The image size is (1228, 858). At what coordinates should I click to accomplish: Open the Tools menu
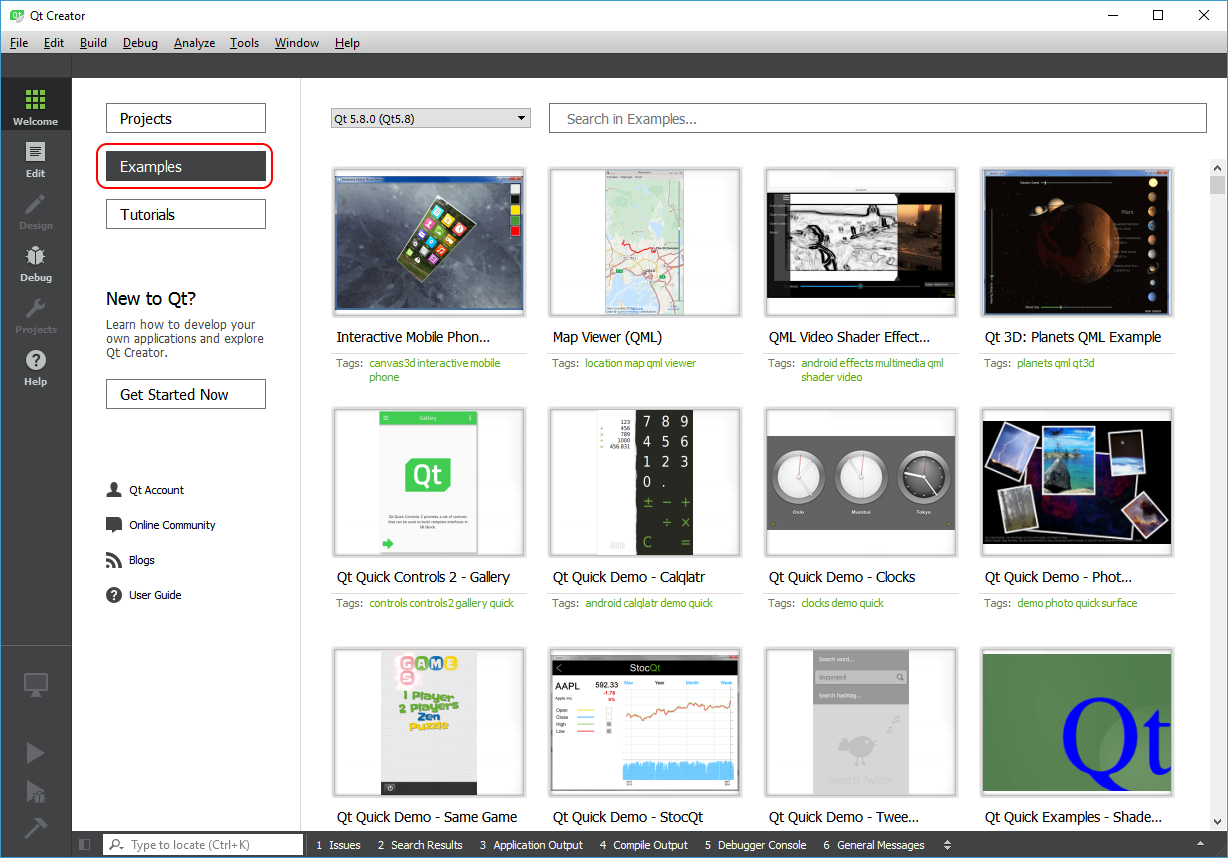[244, 43]
